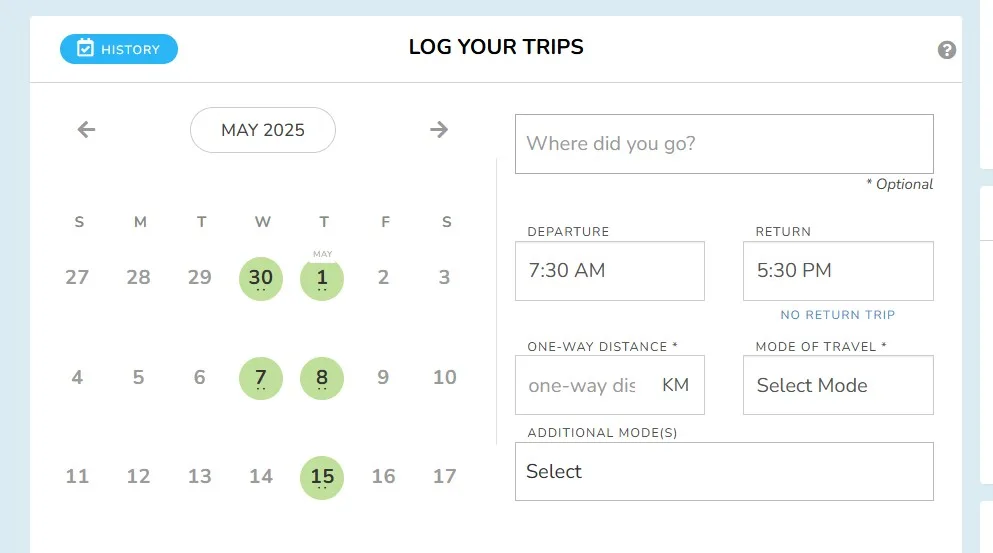Pick Monday May 12 on calendar
993x553 pixels.
[x=138, y=476]
